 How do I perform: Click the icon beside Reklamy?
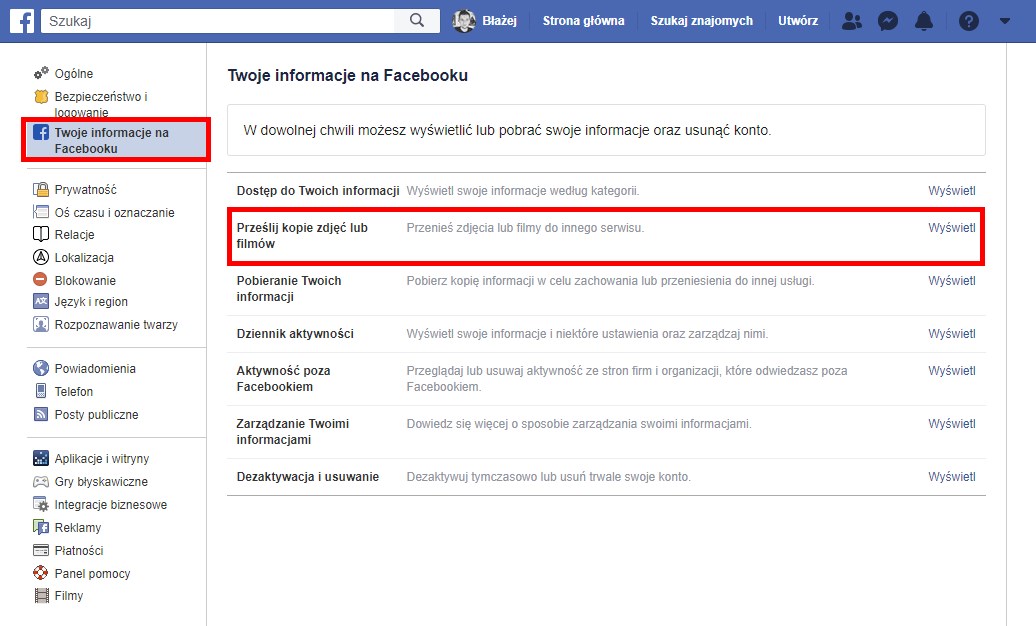pos(41,528)
